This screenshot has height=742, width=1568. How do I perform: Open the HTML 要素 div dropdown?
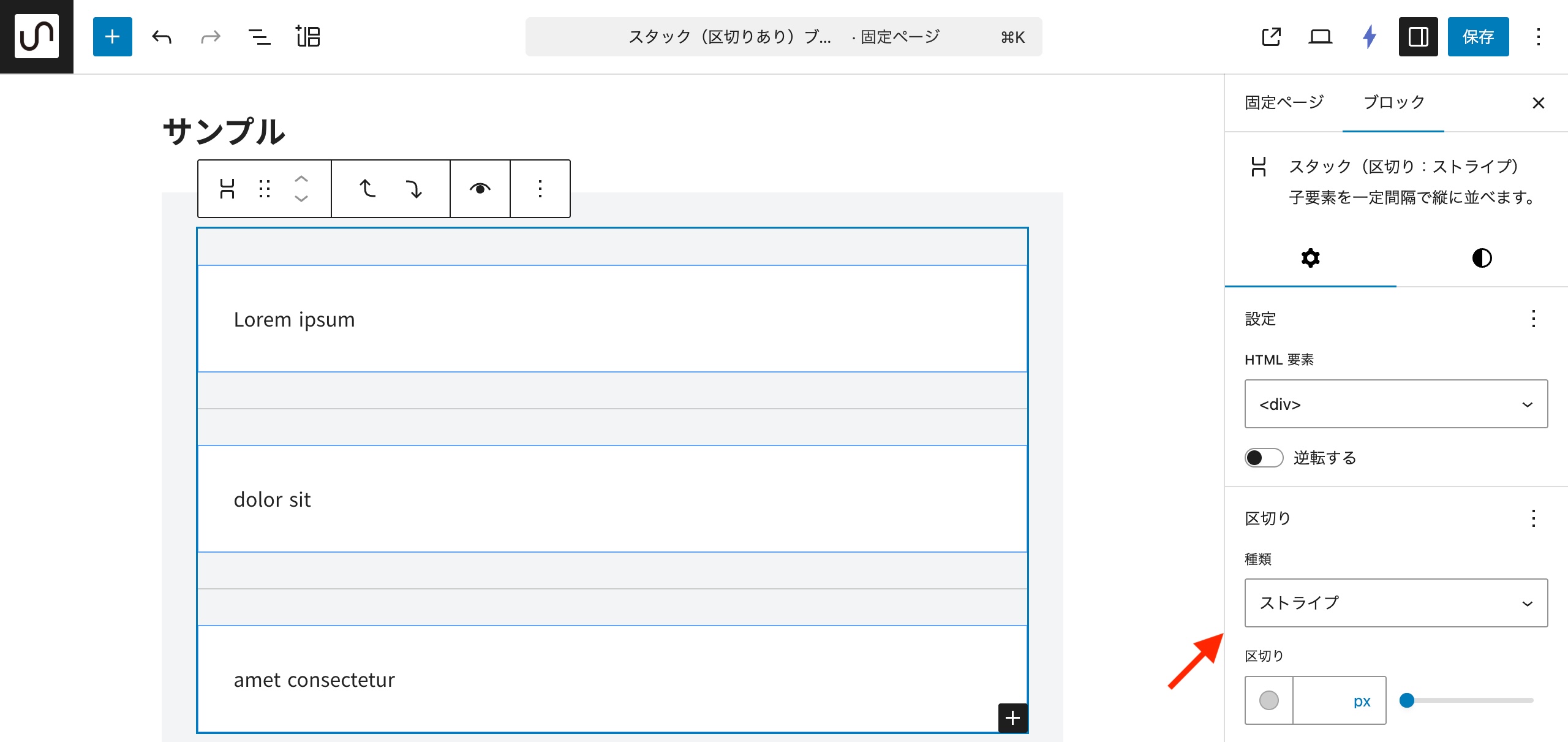(x=1395, y=404)
